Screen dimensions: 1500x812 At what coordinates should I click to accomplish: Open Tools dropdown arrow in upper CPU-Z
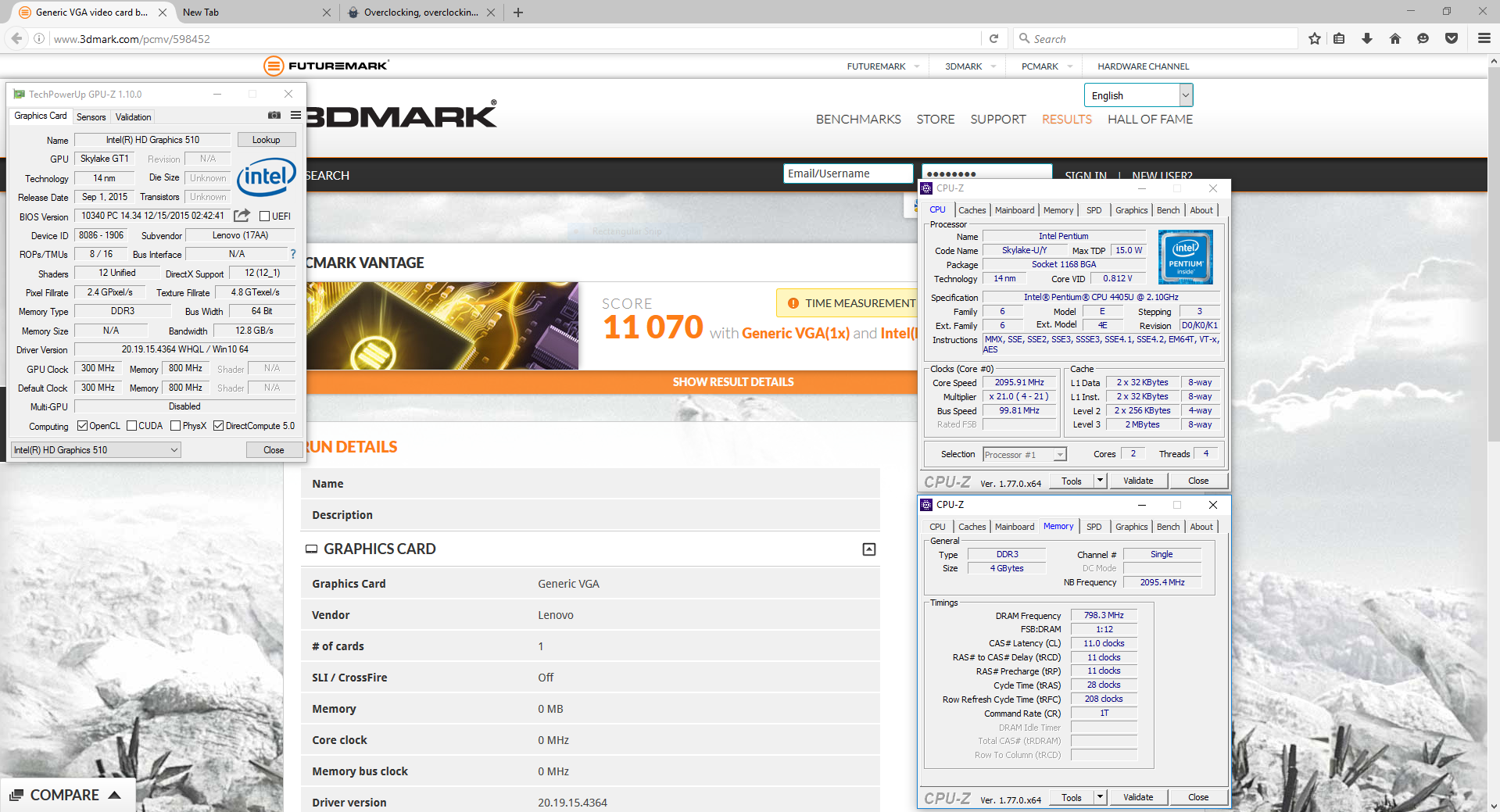tap(1100, 481)
